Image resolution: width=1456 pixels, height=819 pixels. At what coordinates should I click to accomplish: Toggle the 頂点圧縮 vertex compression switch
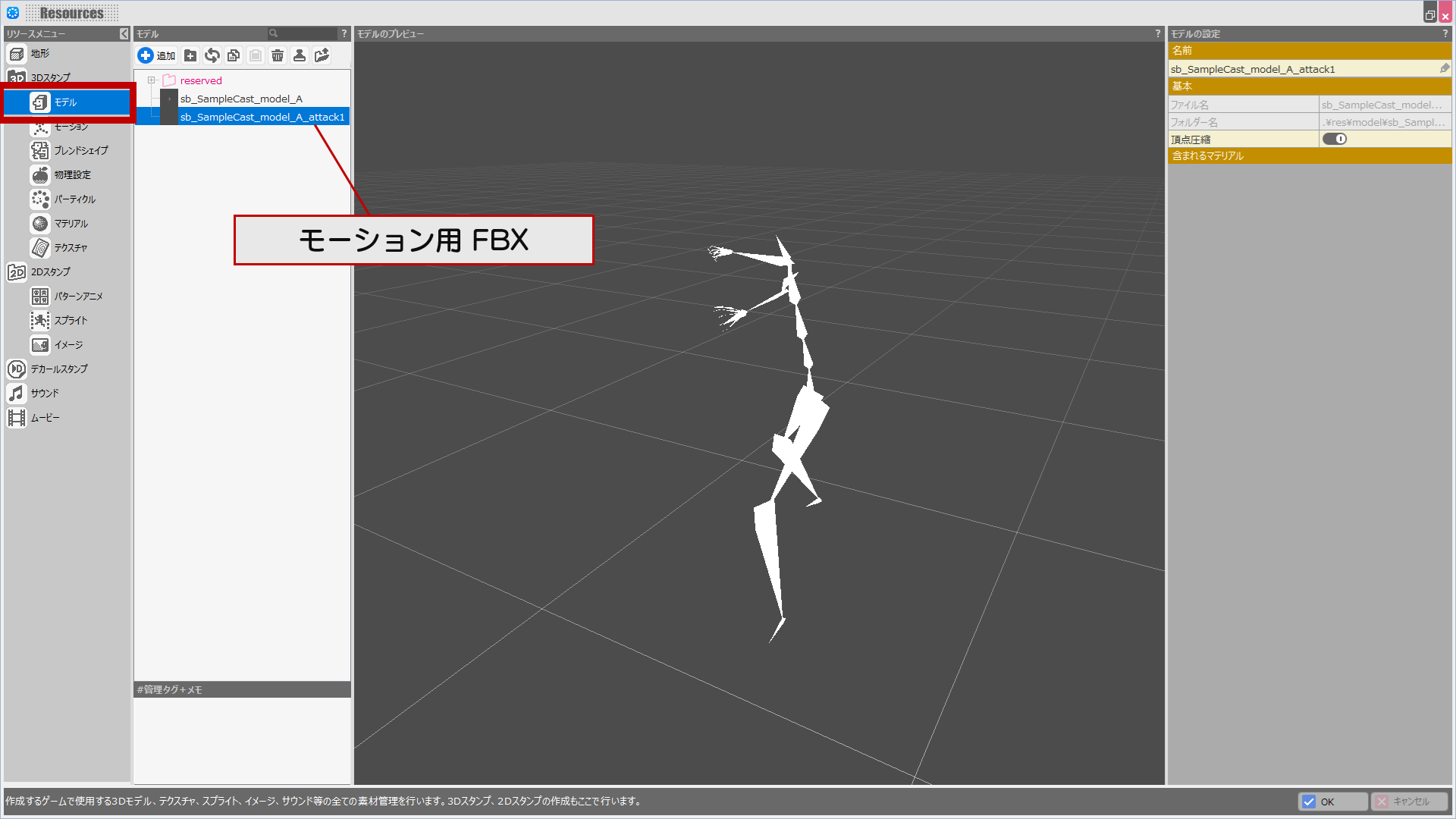(1334, 139)
